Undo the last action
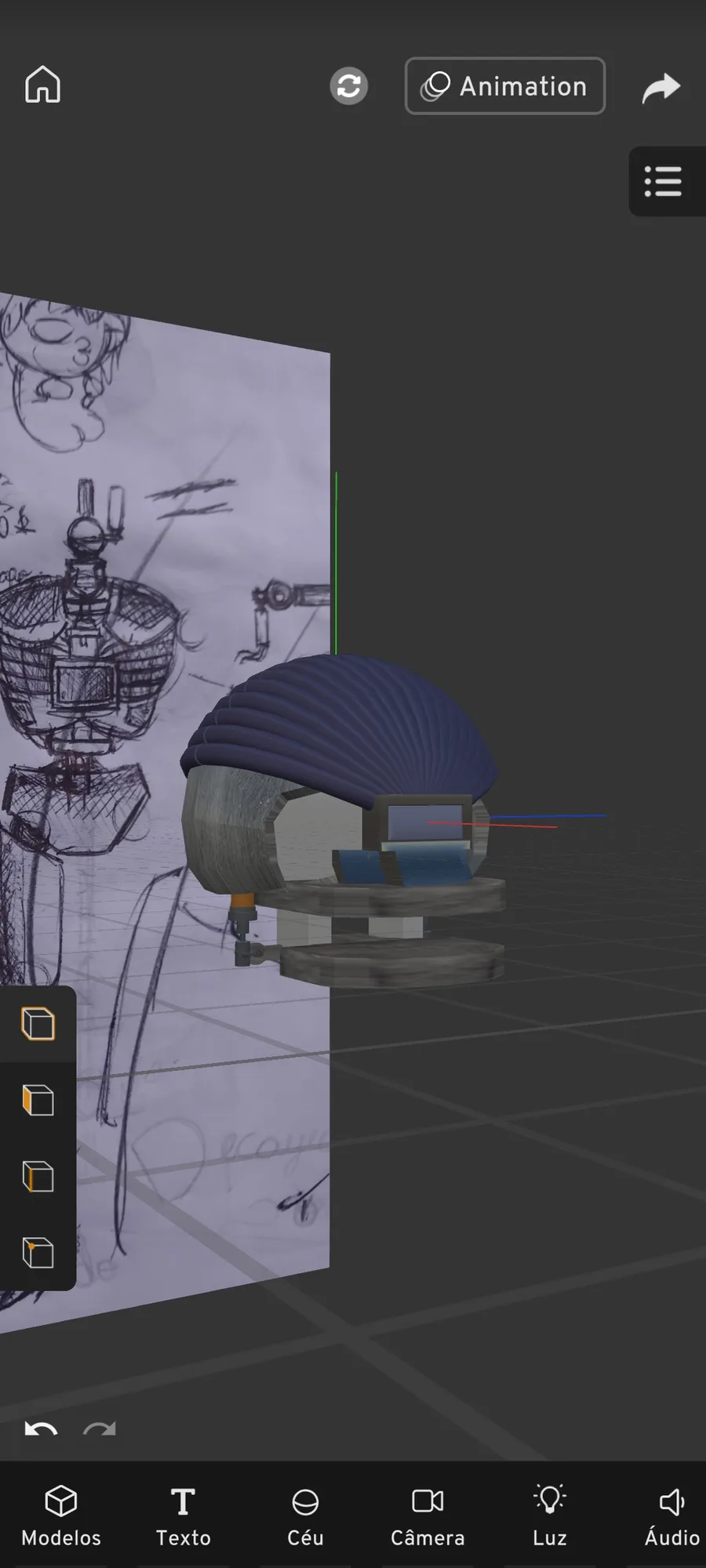The width and height of the screenshot is (706, 1568). [x=41, y=1430]
